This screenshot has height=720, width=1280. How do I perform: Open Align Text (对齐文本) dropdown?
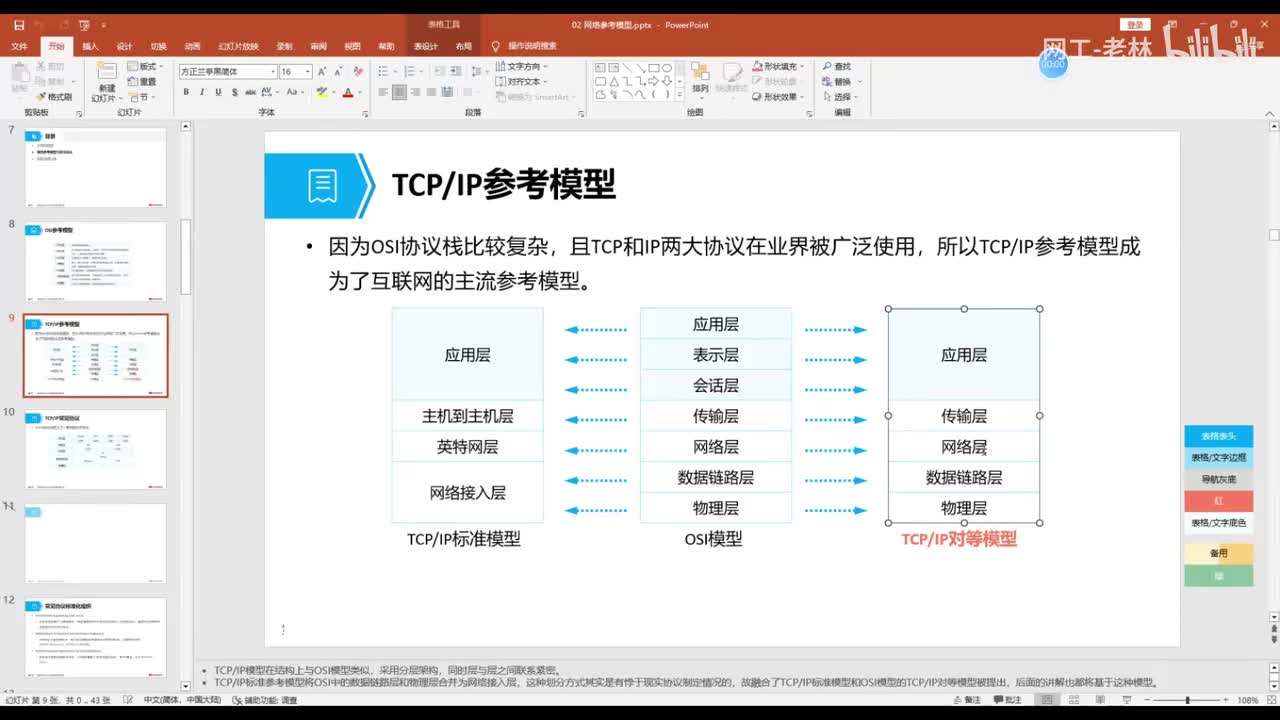pyautogui.click(x=522, y=82)
